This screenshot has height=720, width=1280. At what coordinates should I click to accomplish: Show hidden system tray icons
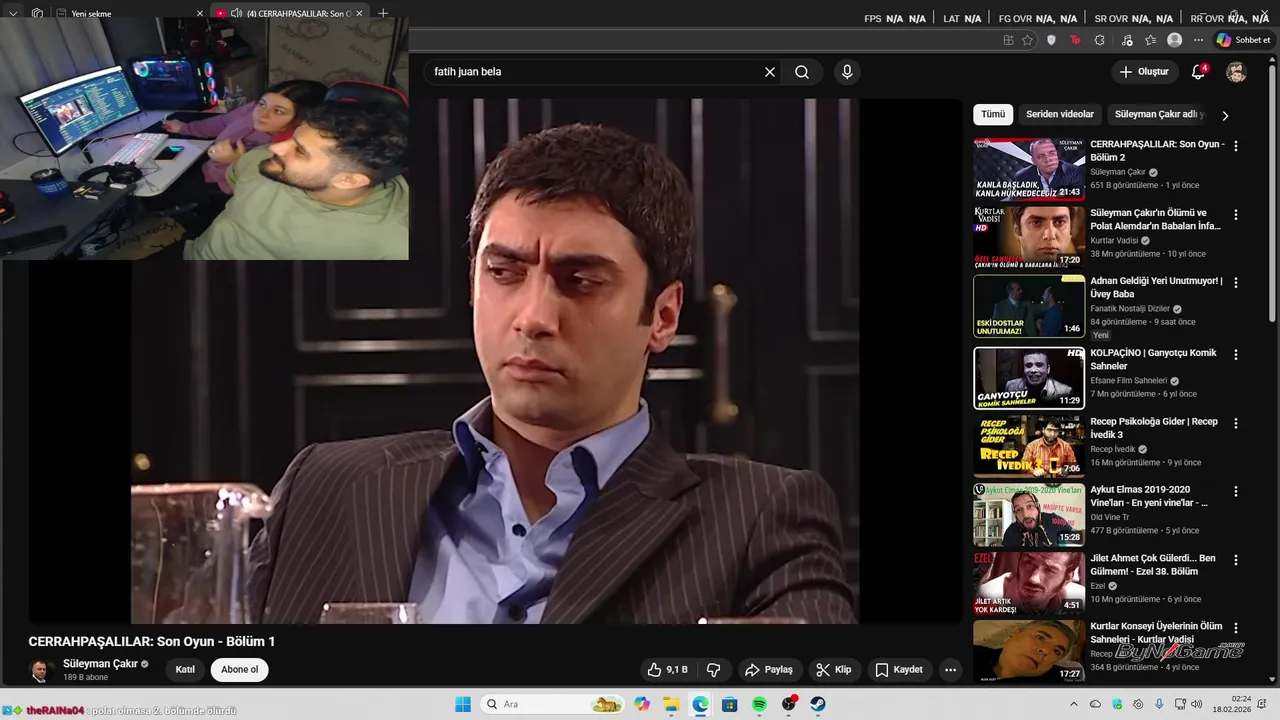tap(1074, 704)
